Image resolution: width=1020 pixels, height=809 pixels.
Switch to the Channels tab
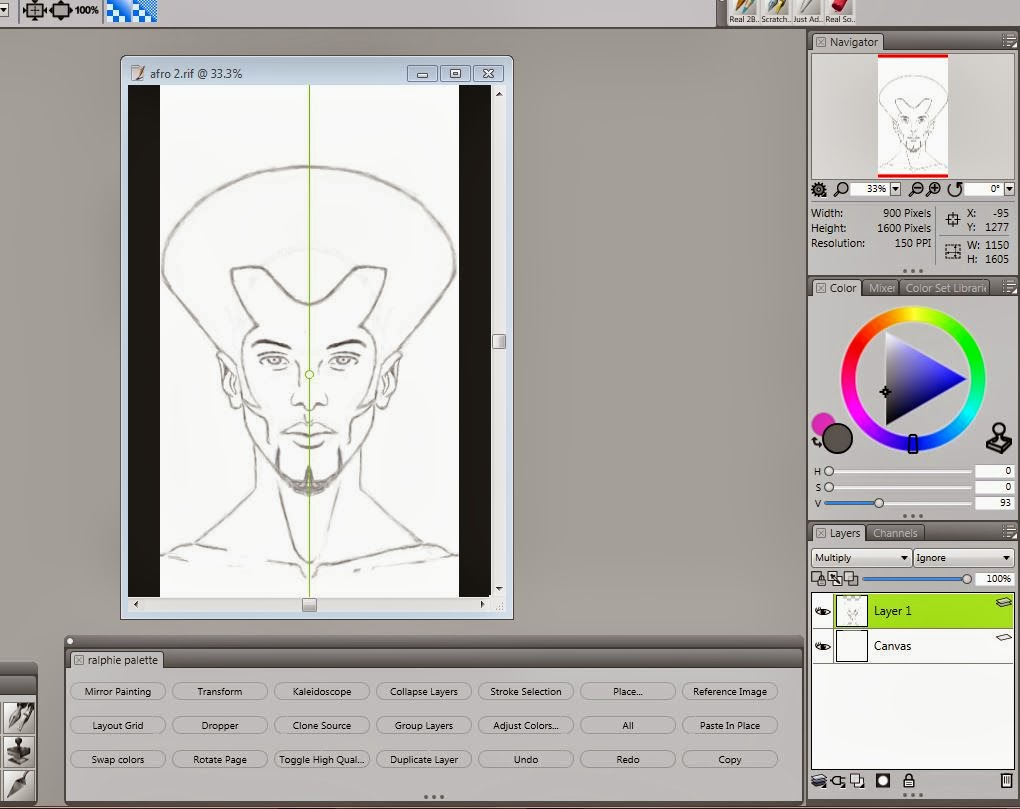[894, 533]
